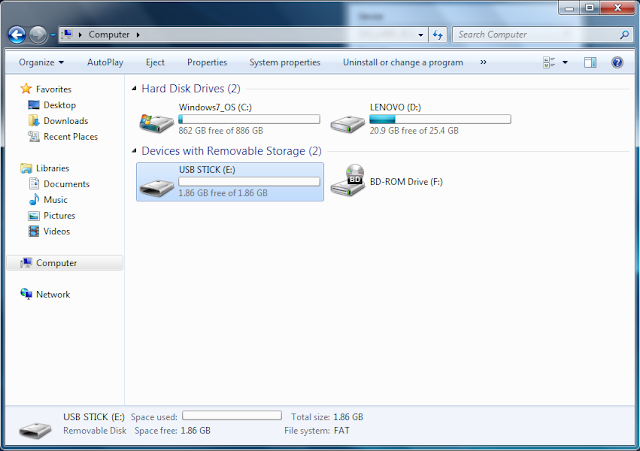Click the computer icon in address bar
The image size is (640, 451).
[x=68, y=34]
